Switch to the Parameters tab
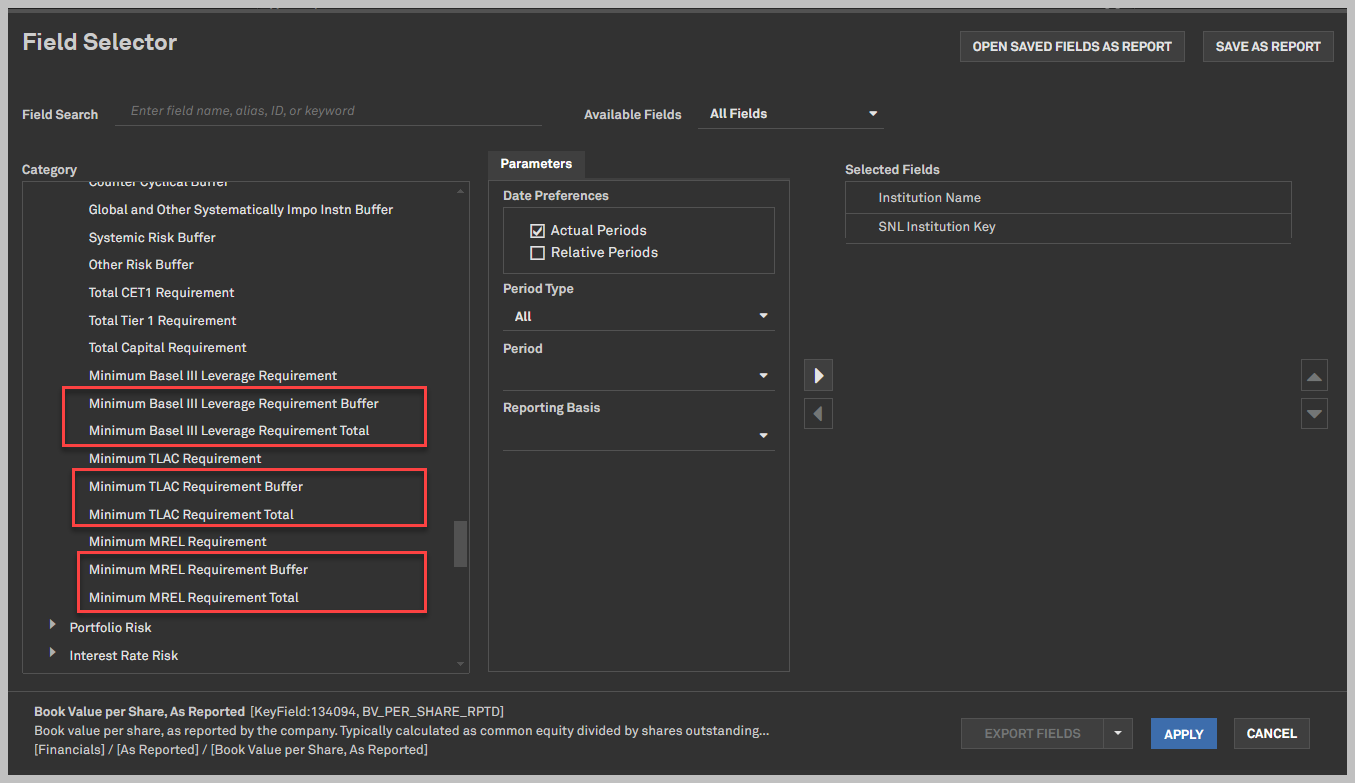 coord(536,164)
